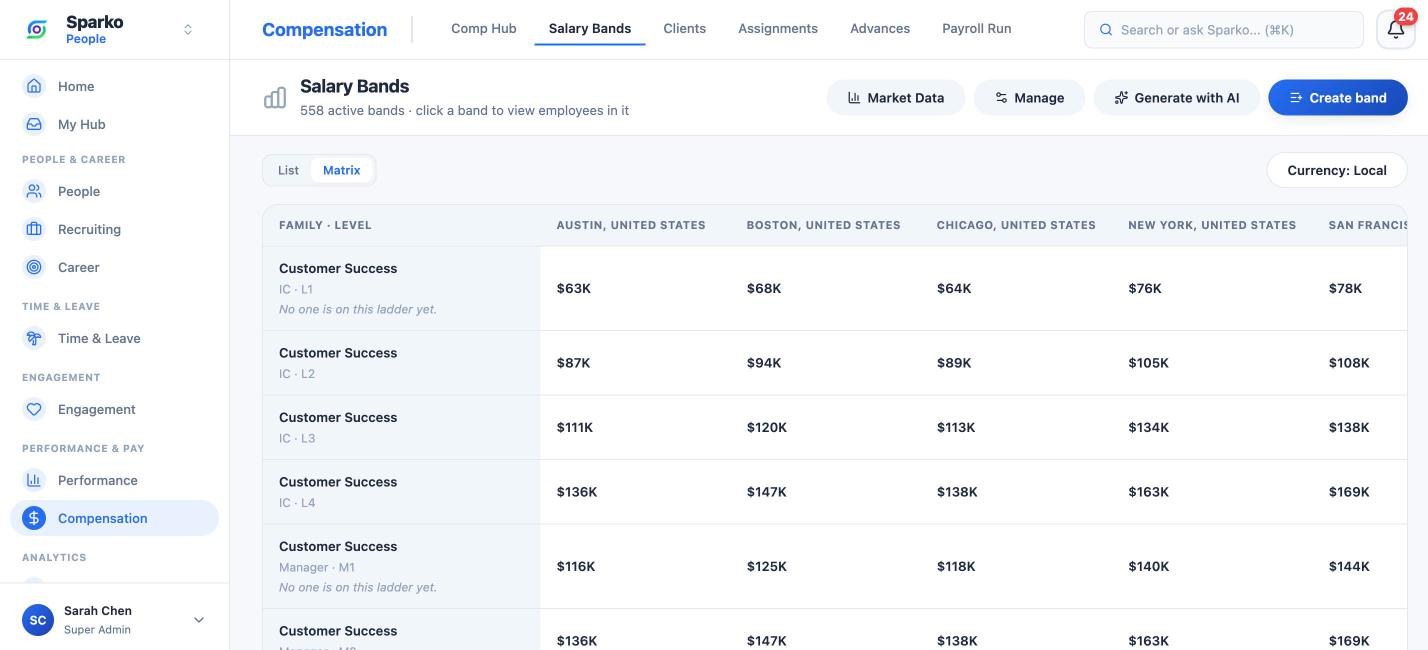Switch to Matrix view
The width and height of the screenshot is (1428, 650).
[x=341, y=170]
